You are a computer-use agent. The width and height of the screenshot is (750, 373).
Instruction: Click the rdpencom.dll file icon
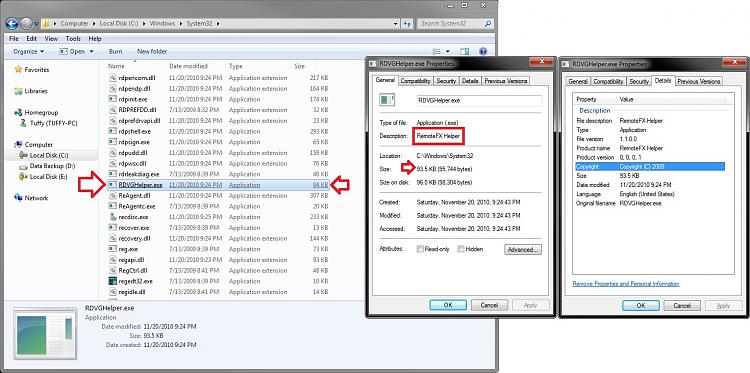112,77
